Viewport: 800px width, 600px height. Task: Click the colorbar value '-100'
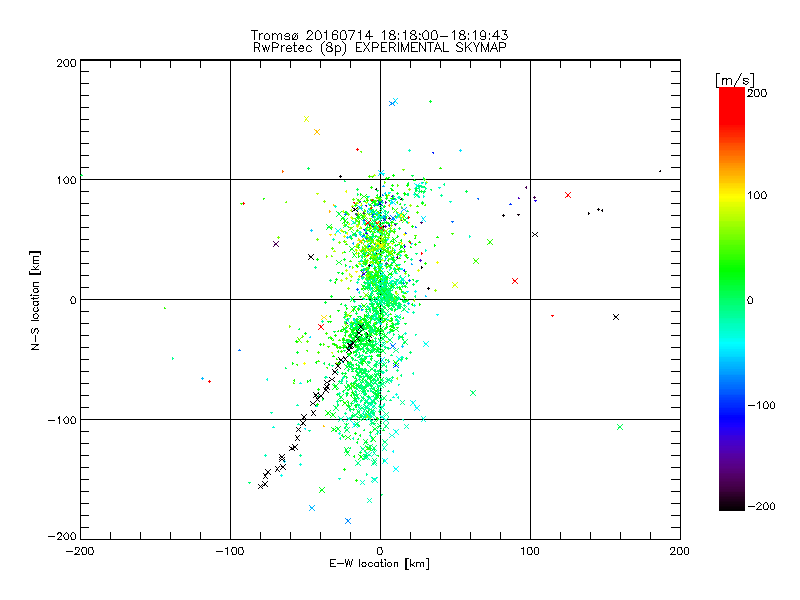[761, 405]
